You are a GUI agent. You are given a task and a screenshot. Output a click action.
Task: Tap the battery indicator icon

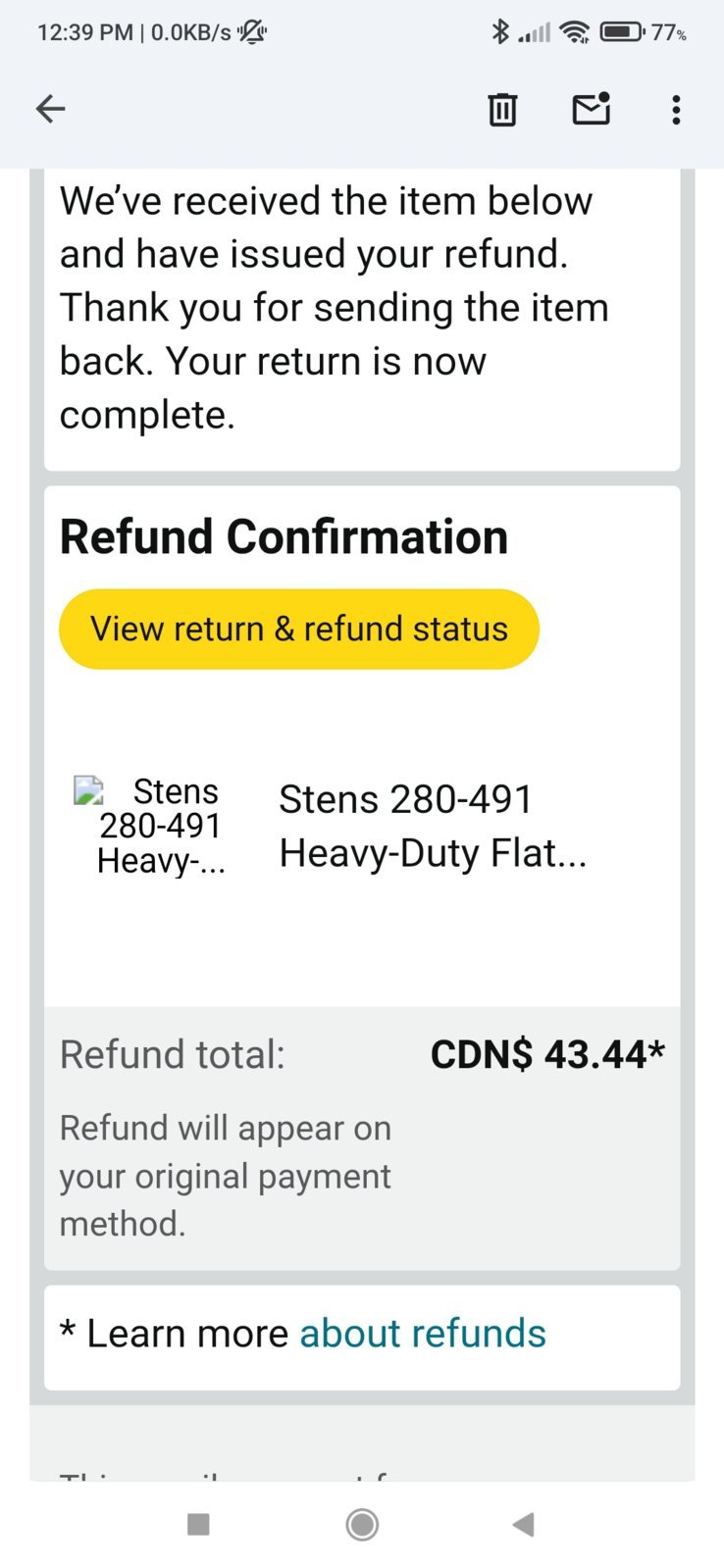622,32
